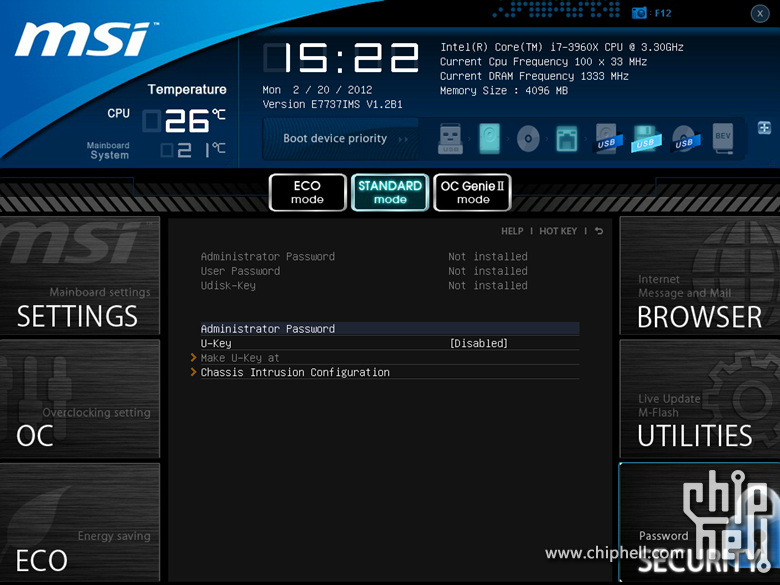The height and width of the screenshot is (585, 780).
Task: Select the BEV boot device icon
Action: click(723, 139)
